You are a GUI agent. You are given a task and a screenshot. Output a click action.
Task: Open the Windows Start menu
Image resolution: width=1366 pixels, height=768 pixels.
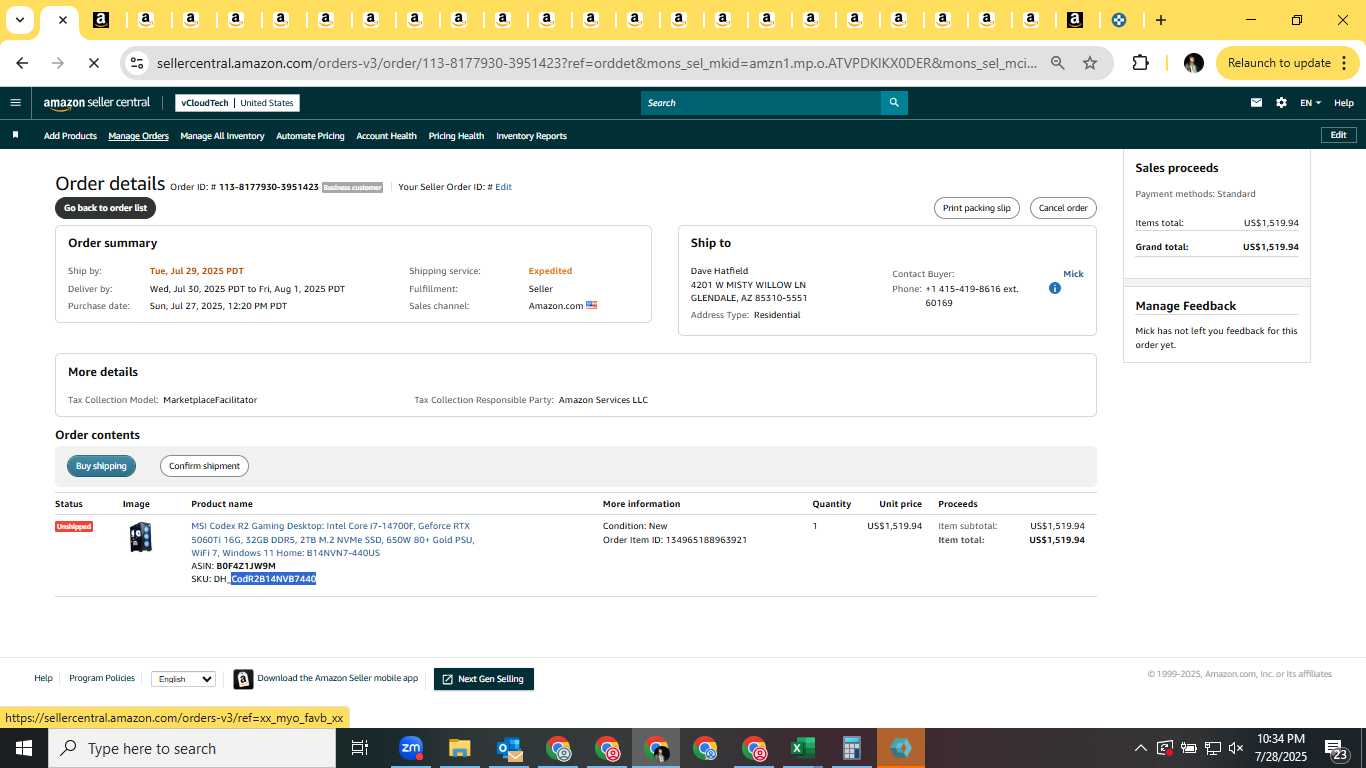click(x=23, y=748)
